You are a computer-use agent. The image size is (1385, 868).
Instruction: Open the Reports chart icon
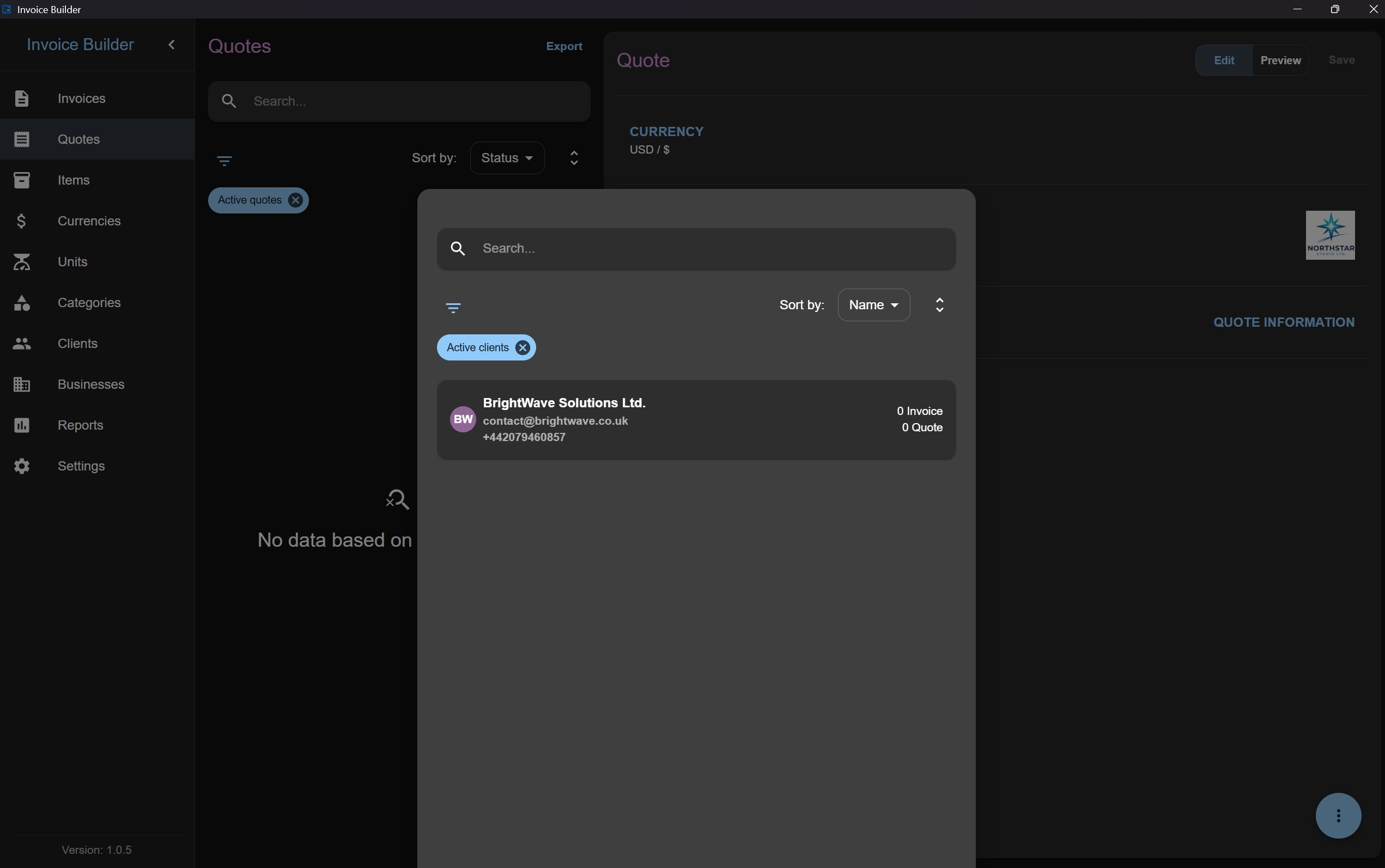(22, 425)
